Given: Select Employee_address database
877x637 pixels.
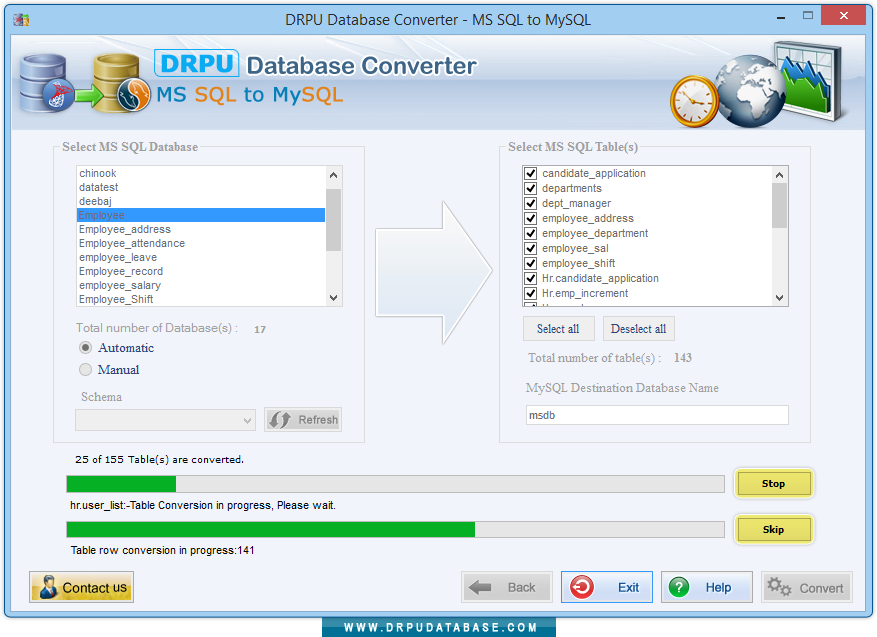Looking at the screenshot, I should point(201,229).
